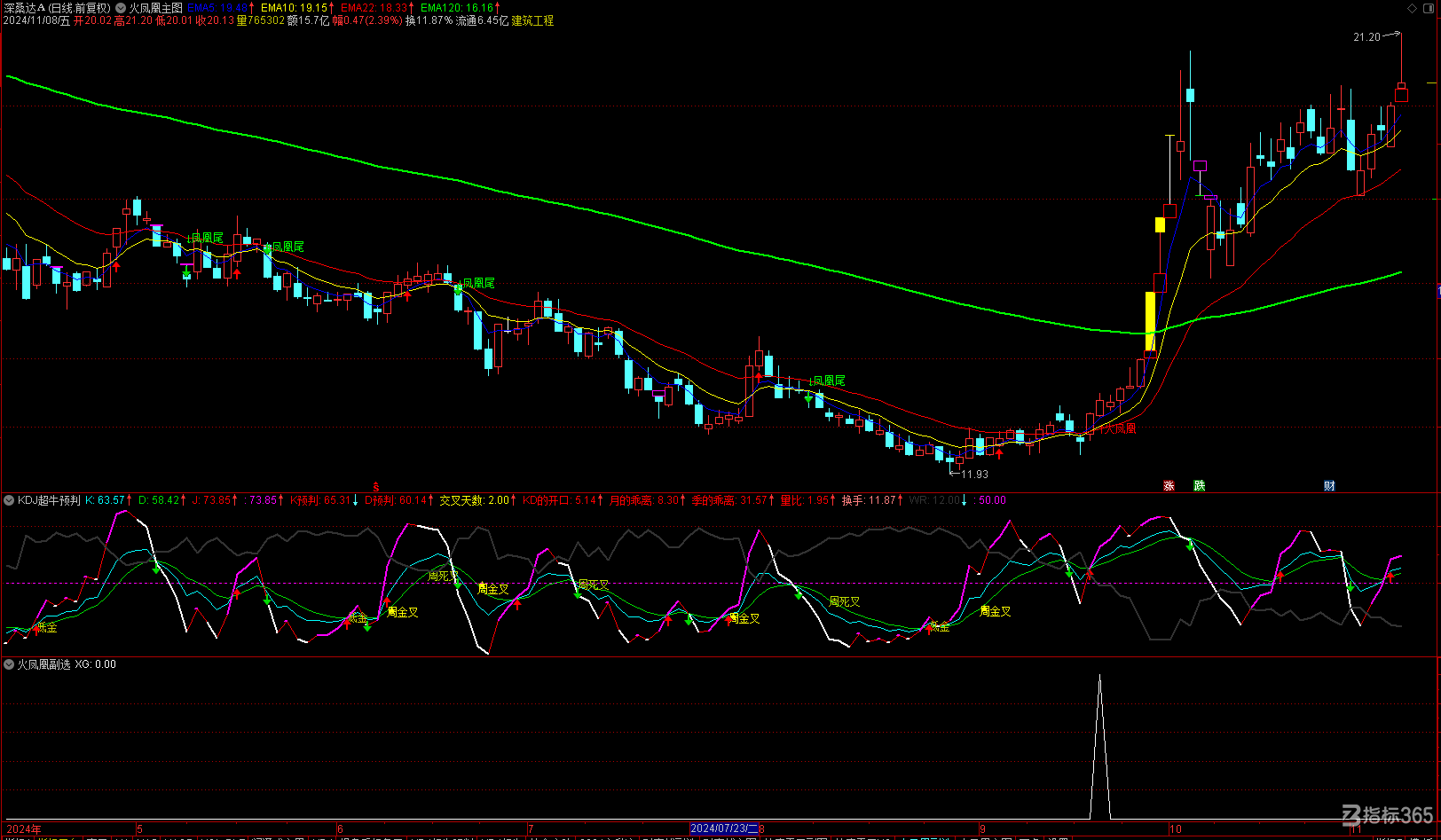Click the 火凤凰 signal label near September
Viewport: 1441px width, 840px height.
click(x=1119, y=428)
